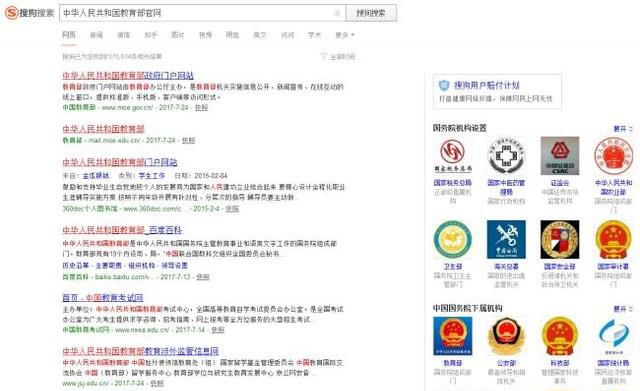Image resolution: width=640 pixels, height=391 pixels.
Task: View 快照 of the 360doc result
Action: tap(232, 209)
